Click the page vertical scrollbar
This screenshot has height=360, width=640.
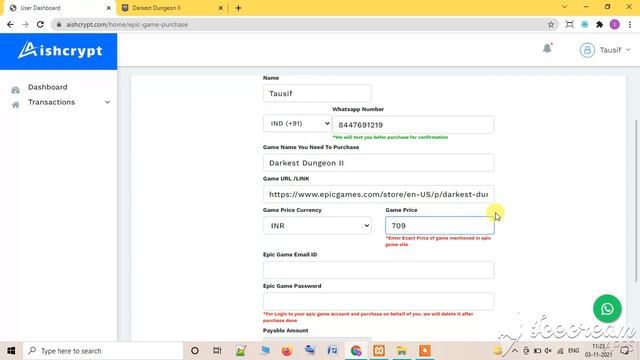coord(636,200)
